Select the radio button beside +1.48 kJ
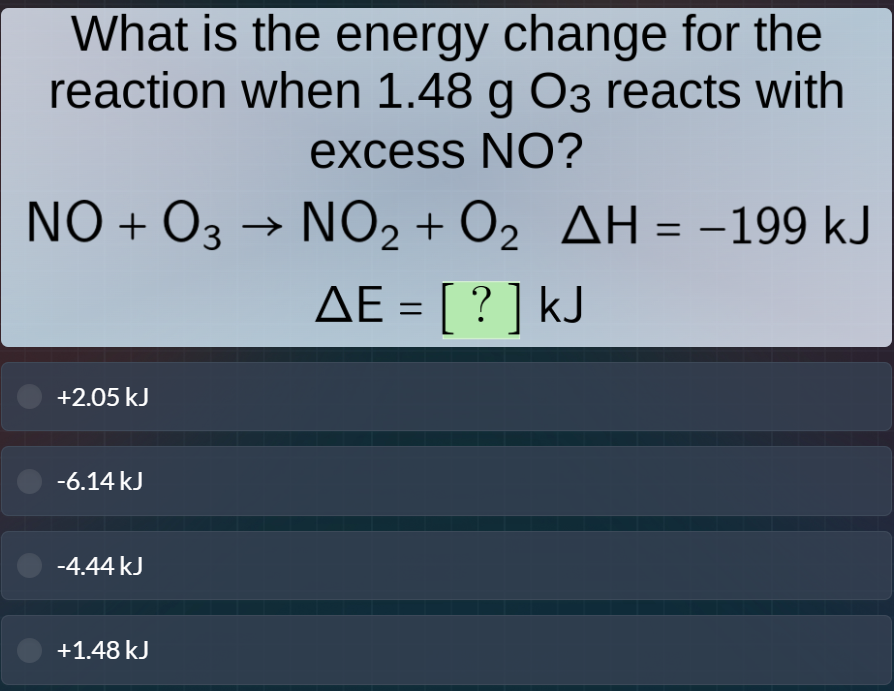The width and height of the screenshot is (894, 691). pos(30,649)
